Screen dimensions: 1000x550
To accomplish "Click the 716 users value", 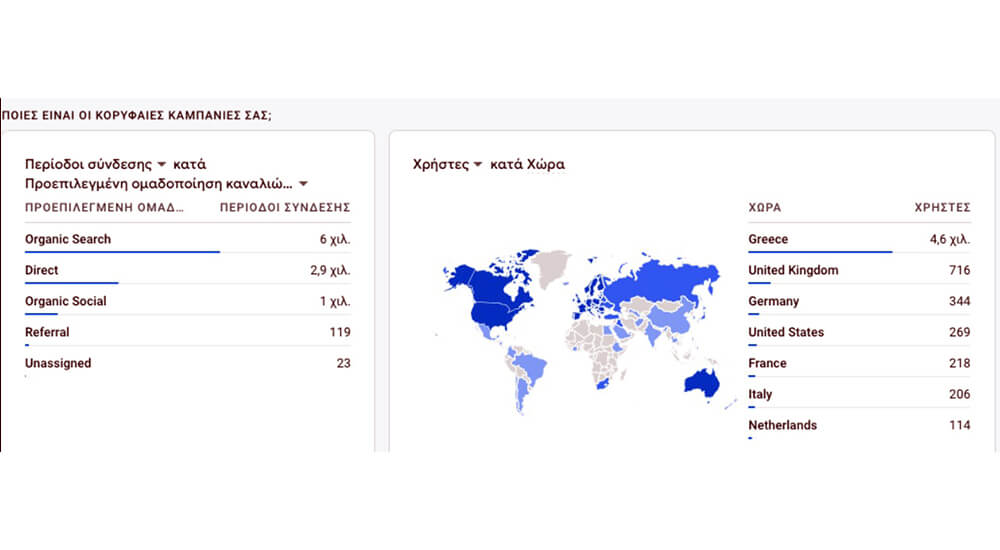I will 960,270.
